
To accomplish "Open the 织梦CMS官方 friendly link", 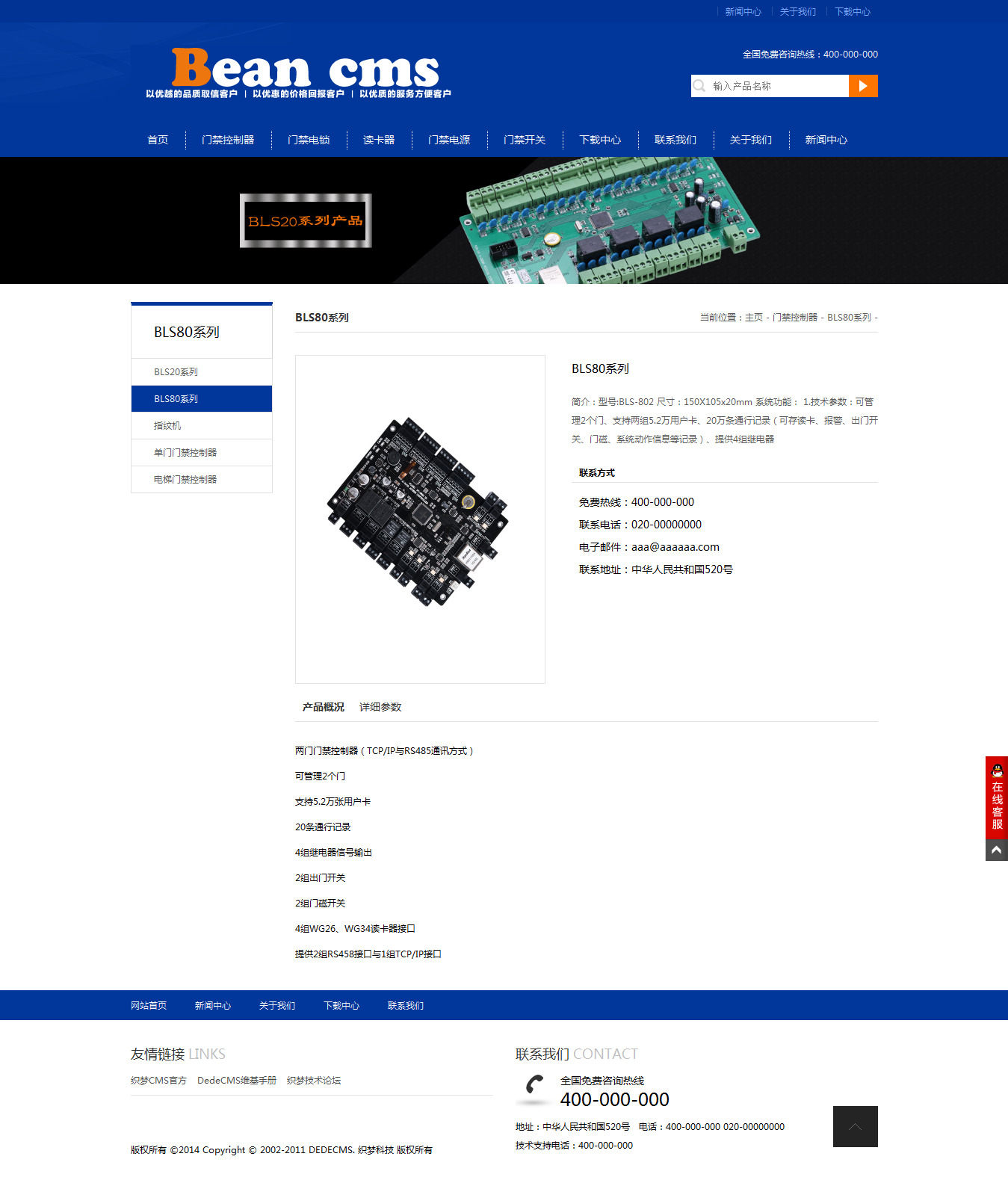I will click(x=158, y=1081).
